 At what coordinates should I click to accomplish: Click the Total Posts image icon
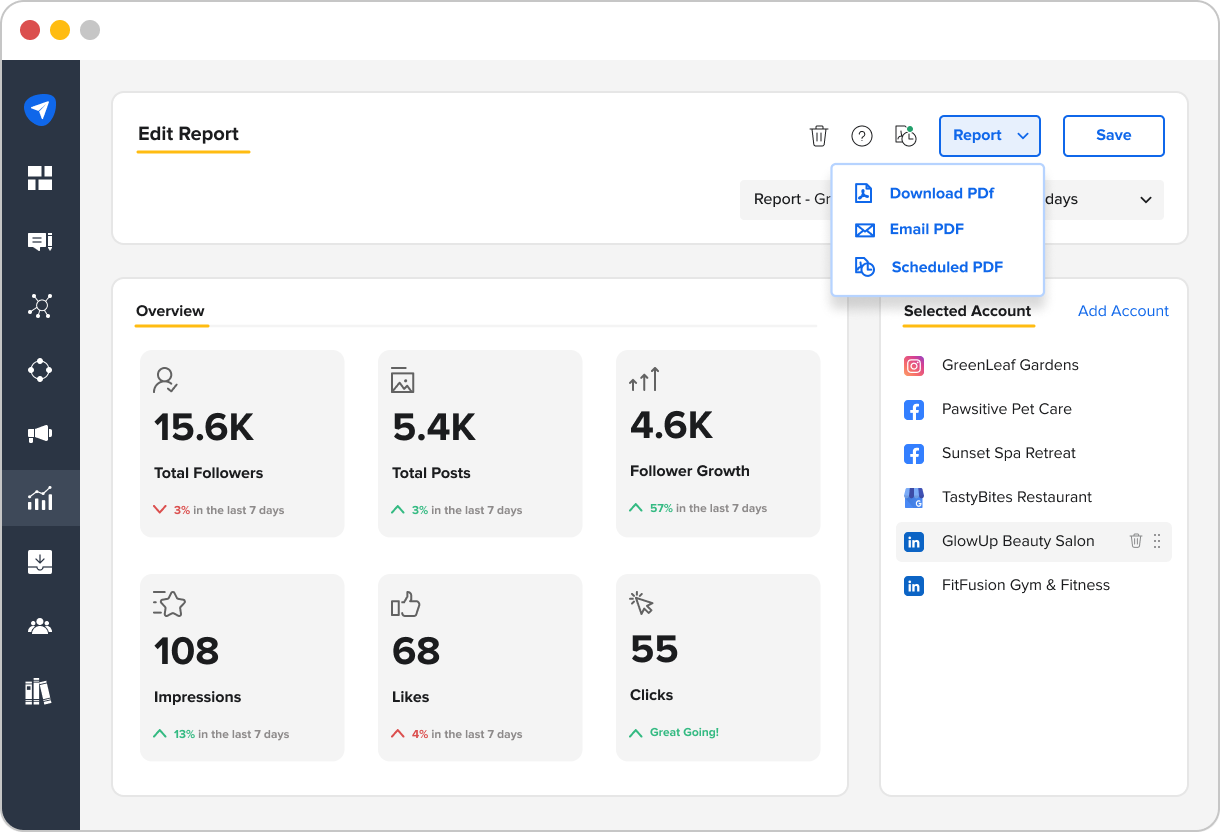403,380
